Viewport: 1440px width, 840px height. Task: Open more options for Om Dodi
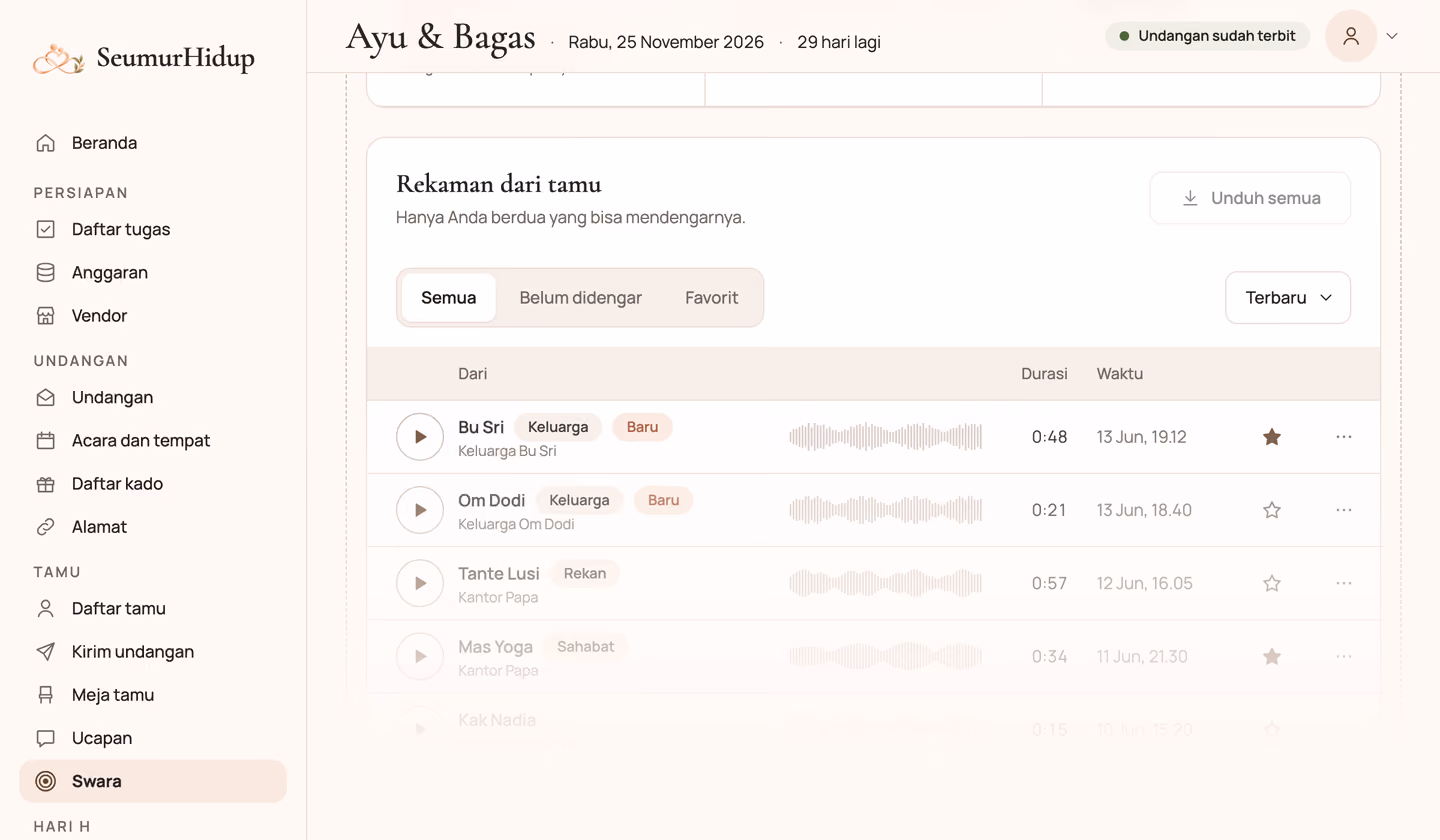click(x=1344, y=510)
